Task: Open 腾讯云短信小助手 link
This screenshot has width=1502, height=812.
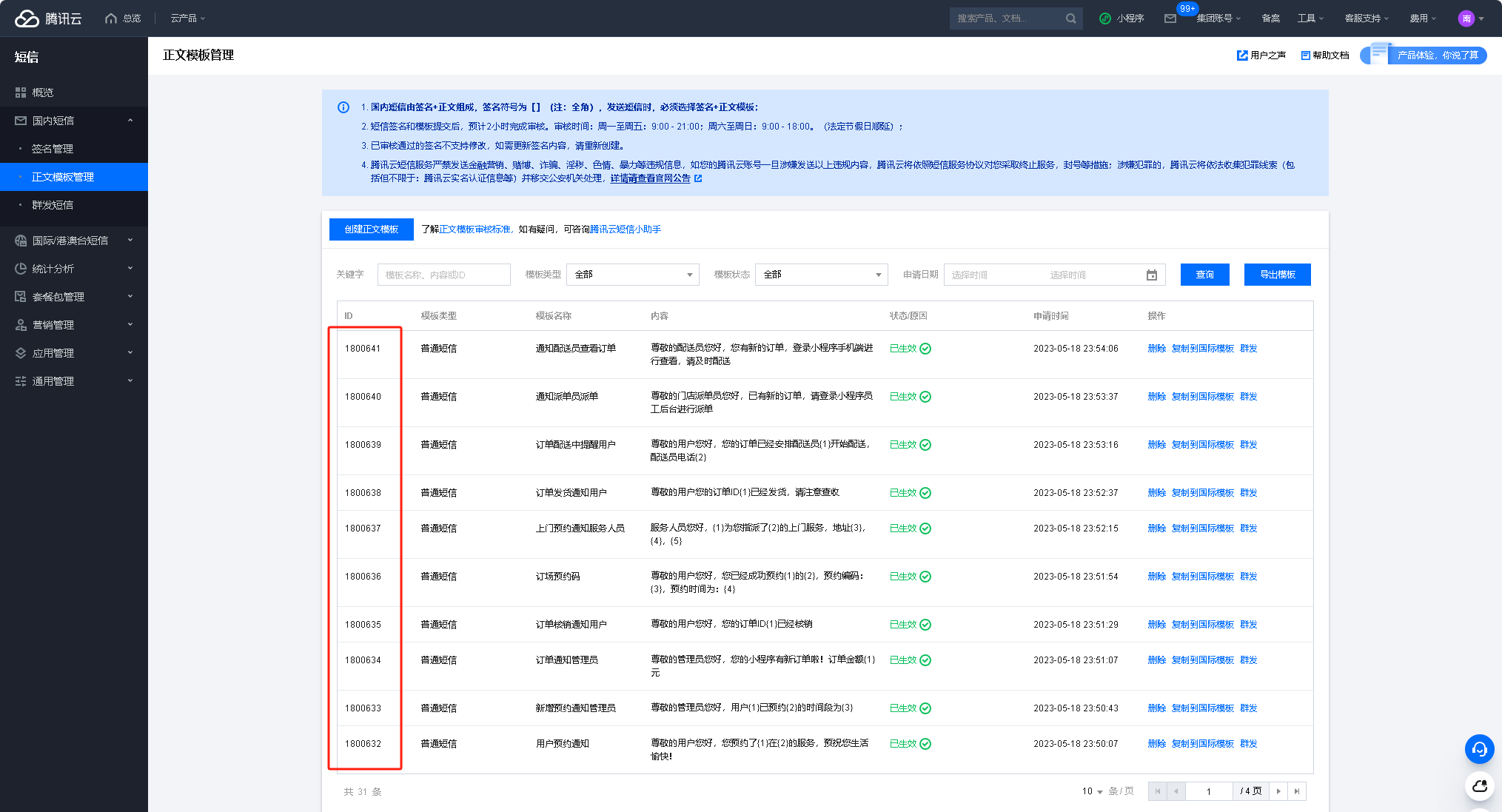Action: [x=626, y=229]
